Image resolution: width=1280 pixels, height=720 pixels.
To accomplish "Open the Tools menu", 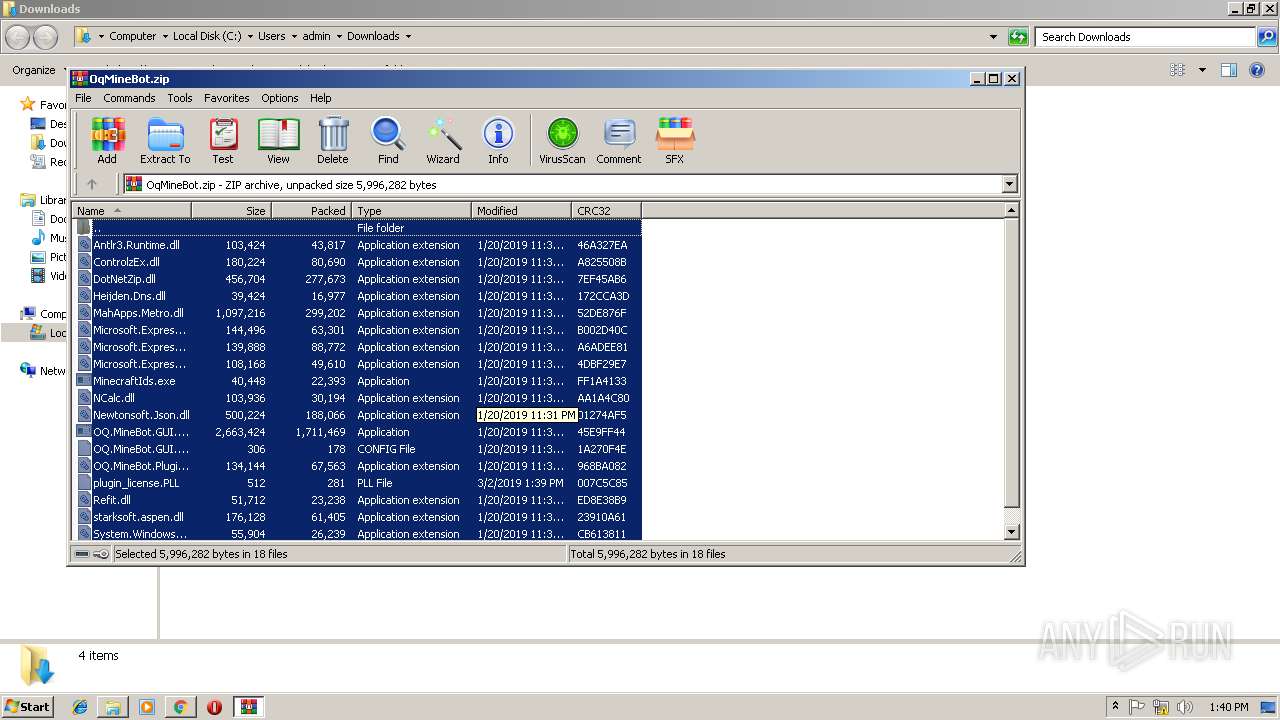I will point(180,98).
